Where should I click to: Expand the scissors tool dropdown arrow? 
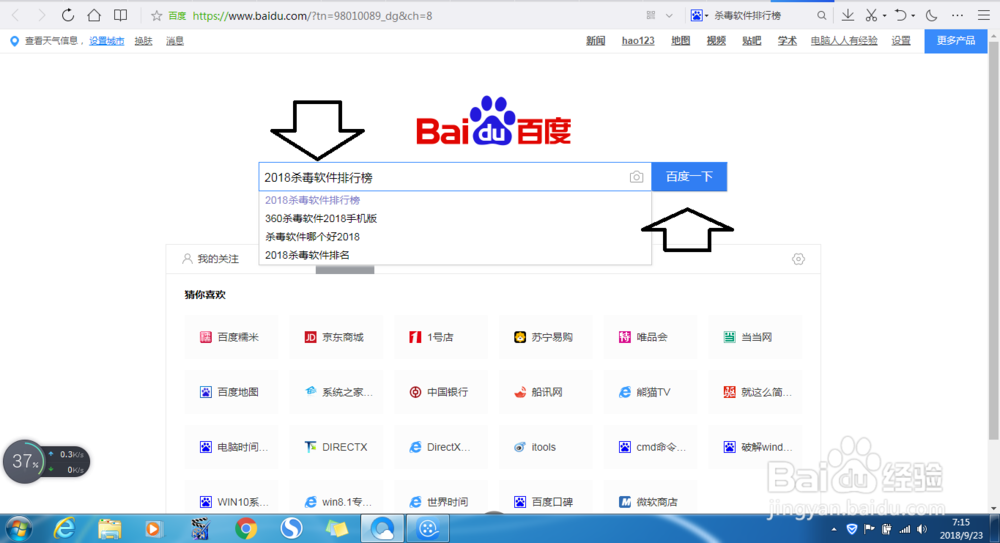(884, 16)
